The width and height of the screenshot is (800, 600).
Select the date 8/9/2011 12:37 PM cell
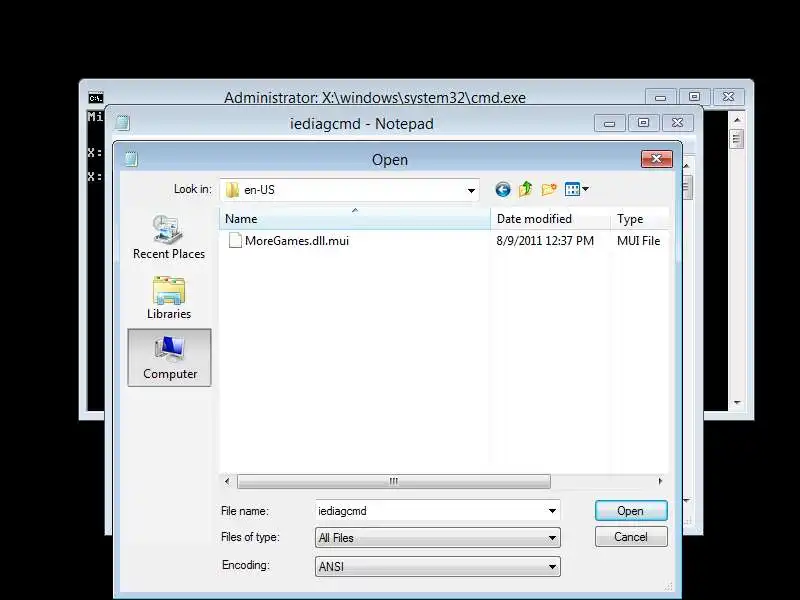point(545,241)
